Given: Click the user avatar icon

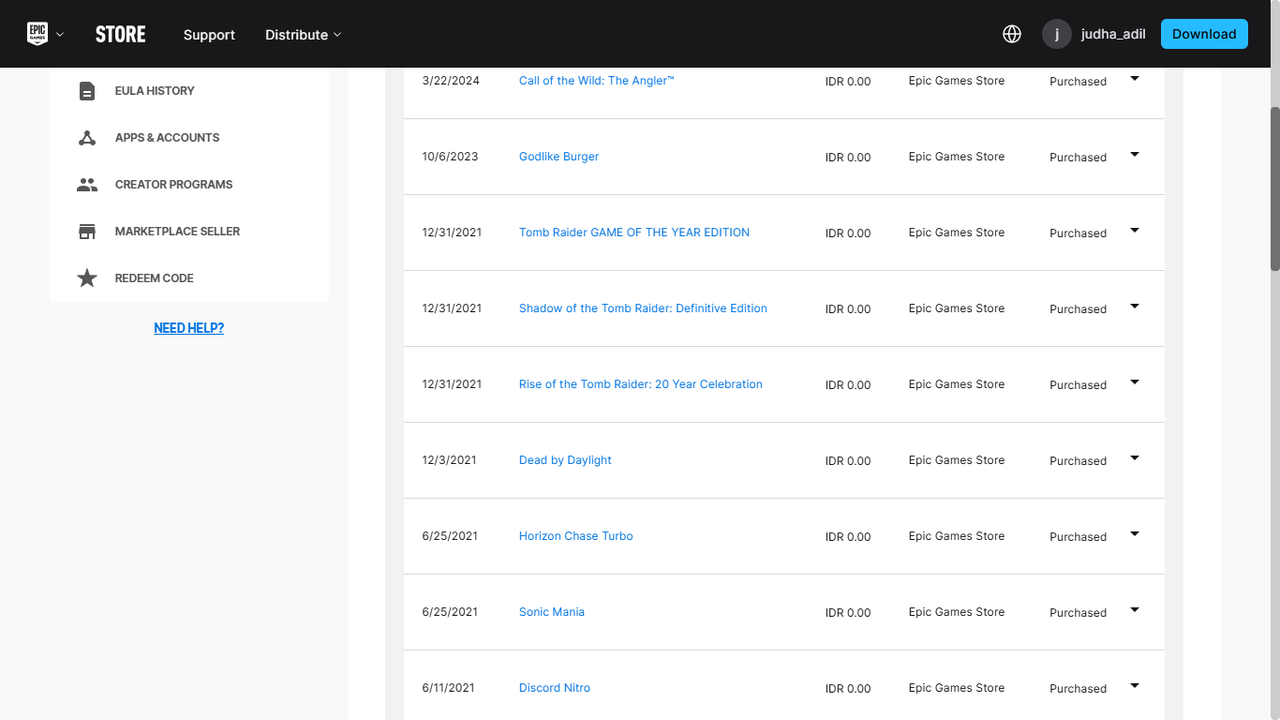Looking at the screenshot, I should point(1057,34).
